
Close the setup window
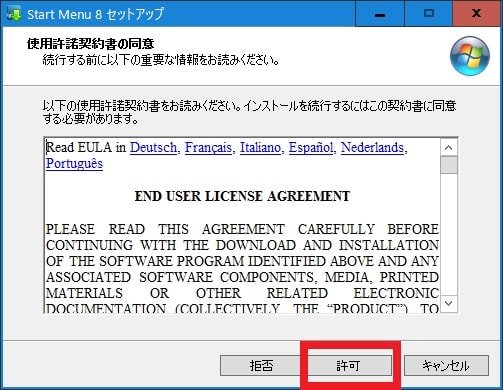(x=477, y=14)
